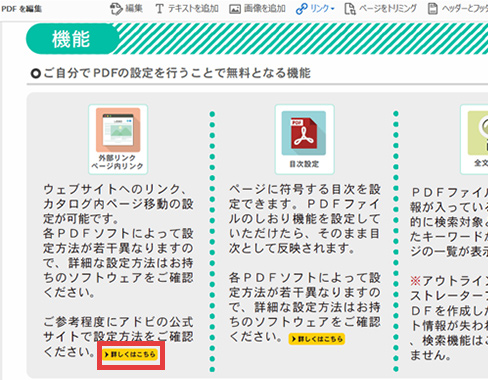Open ヘッダーとフッター (Header and Footer) option
Screen dimensions: 488x380
click(x=458, y=9)
